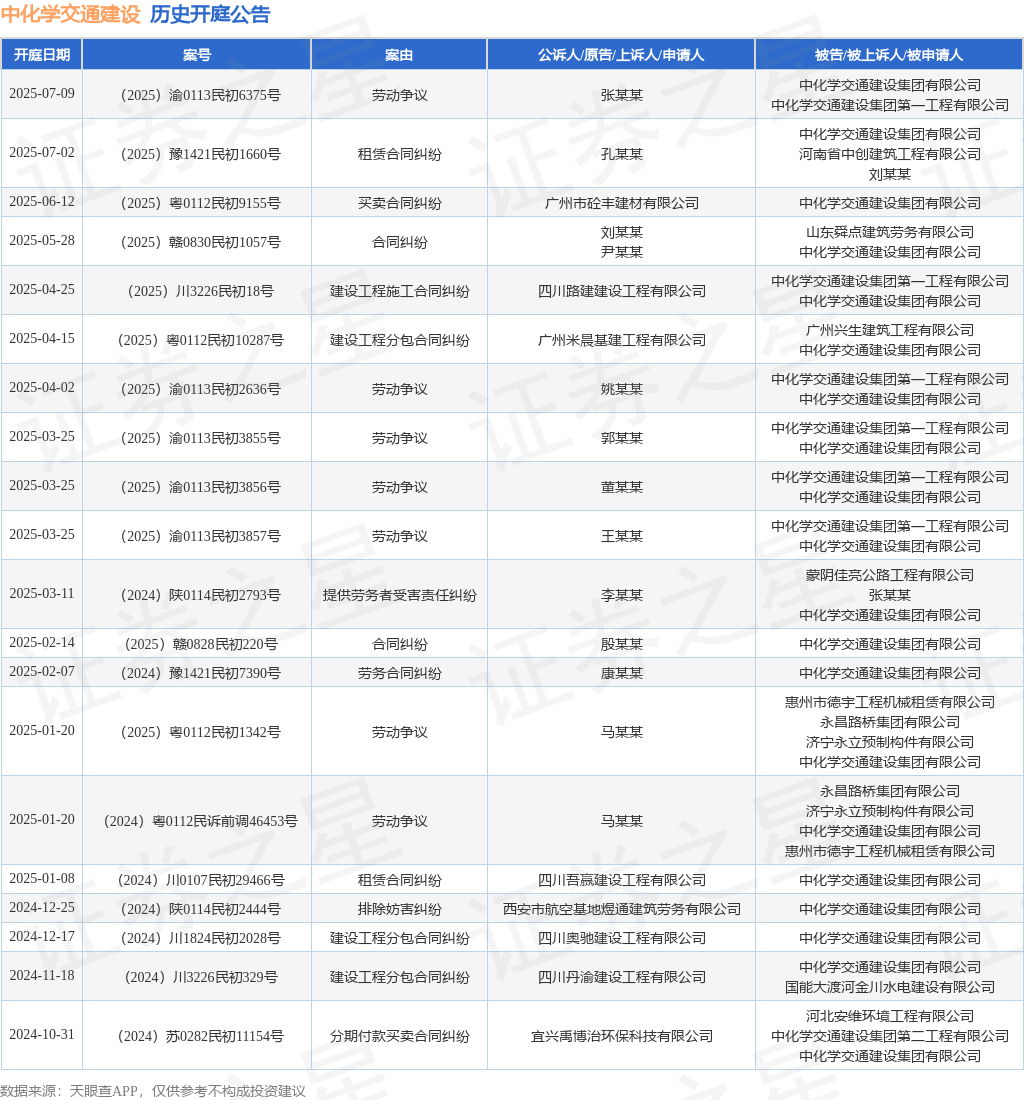This screenshot has width=1024, height=1100.
Task: Click plaintiff 张某某 in first row
Action: [x=621, y=95]
